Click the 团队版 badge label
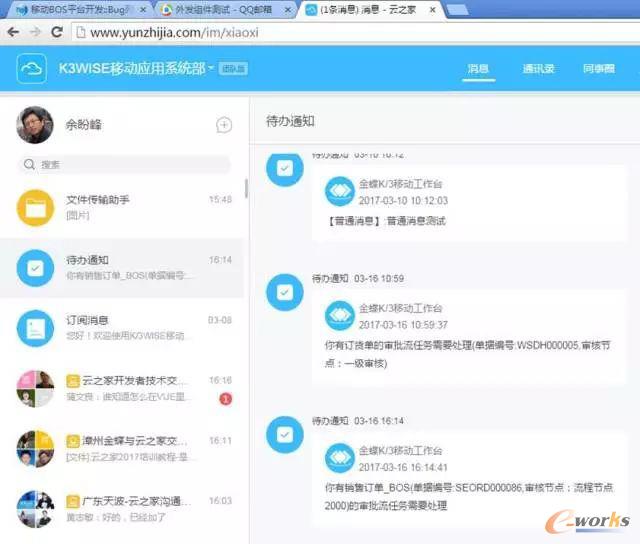Image resolution: width=640 pixels, height=544 pixels. (x=233, y=69)
